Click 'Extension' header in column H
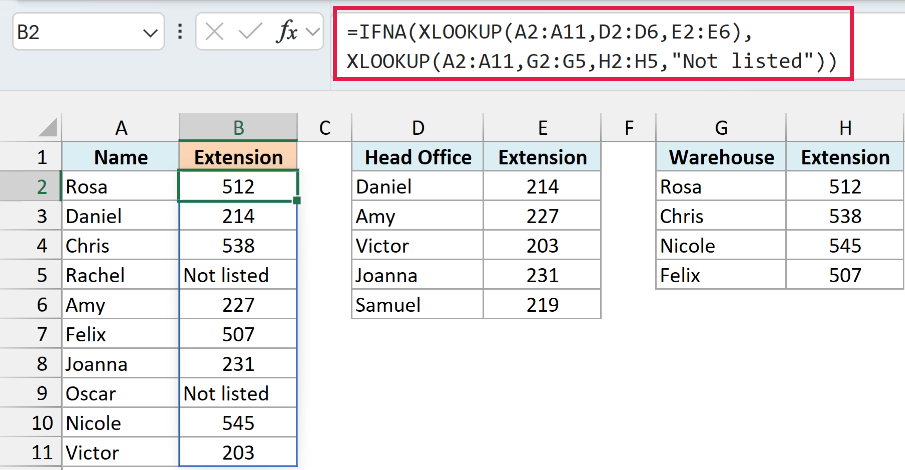The width and height of the screenshot is (905, 470). click(845, 157)
